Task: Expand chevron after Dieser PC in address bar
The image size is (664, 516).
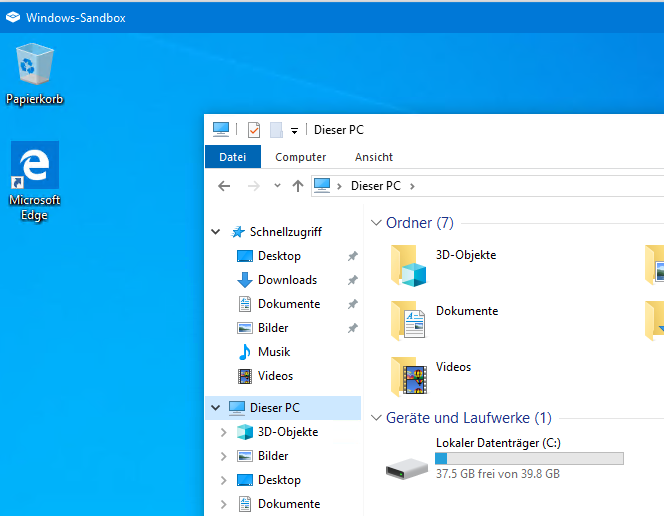Action: coord(412,186)
